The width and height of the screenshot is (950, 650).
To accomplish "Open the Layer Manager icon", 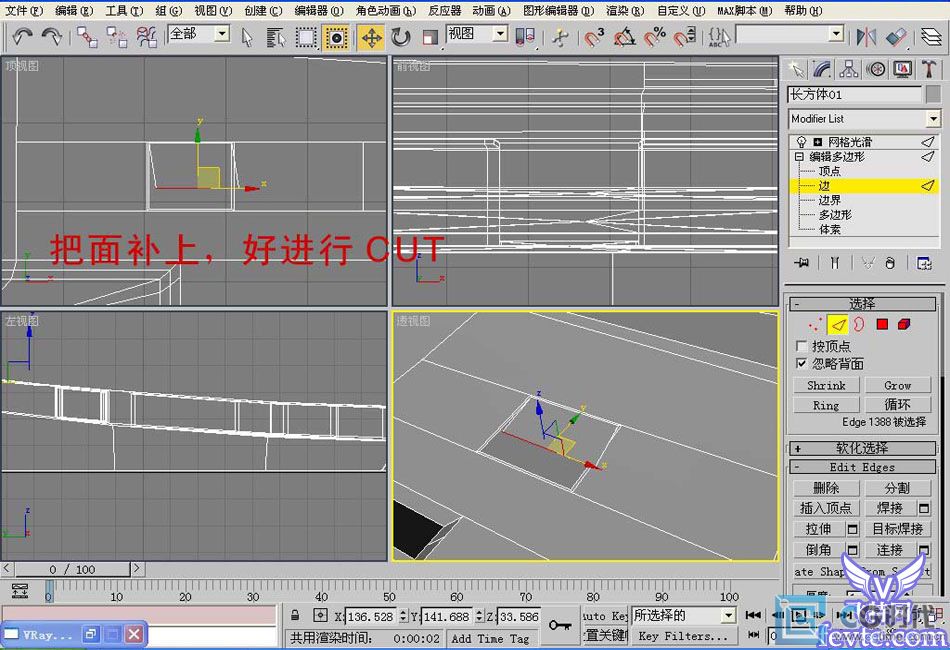I will (931, 38).
